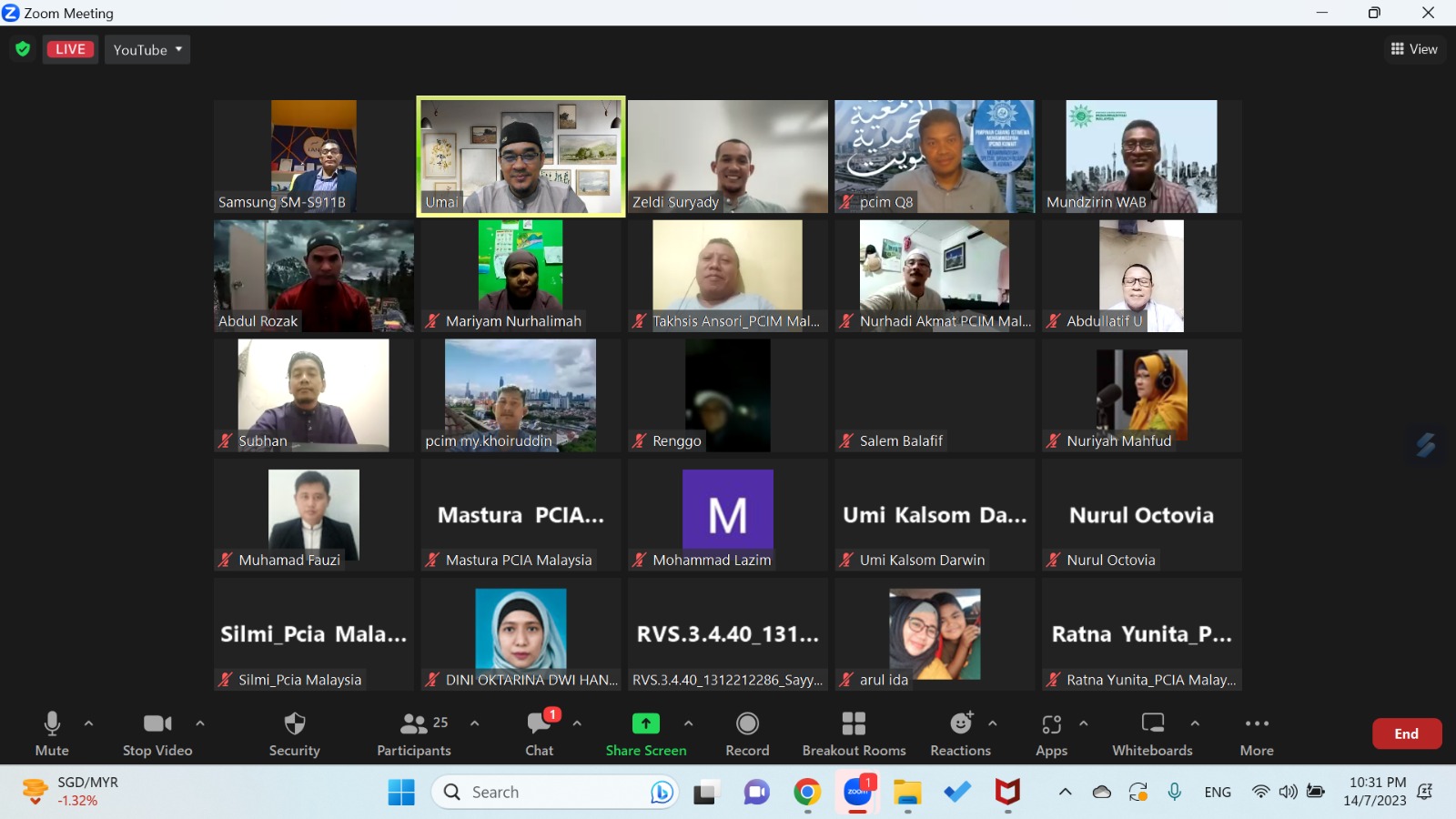
Task: Open the View layout menu
Action: click(x=1414, y=49)
